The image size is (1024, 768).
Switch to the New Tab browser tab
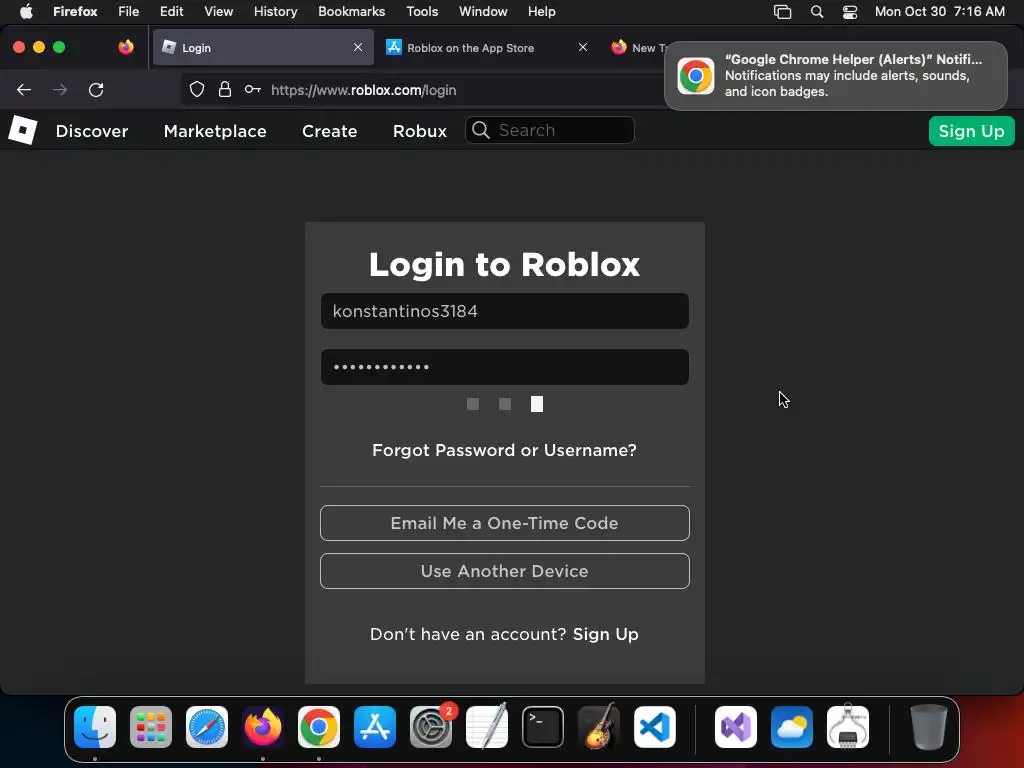637,47
